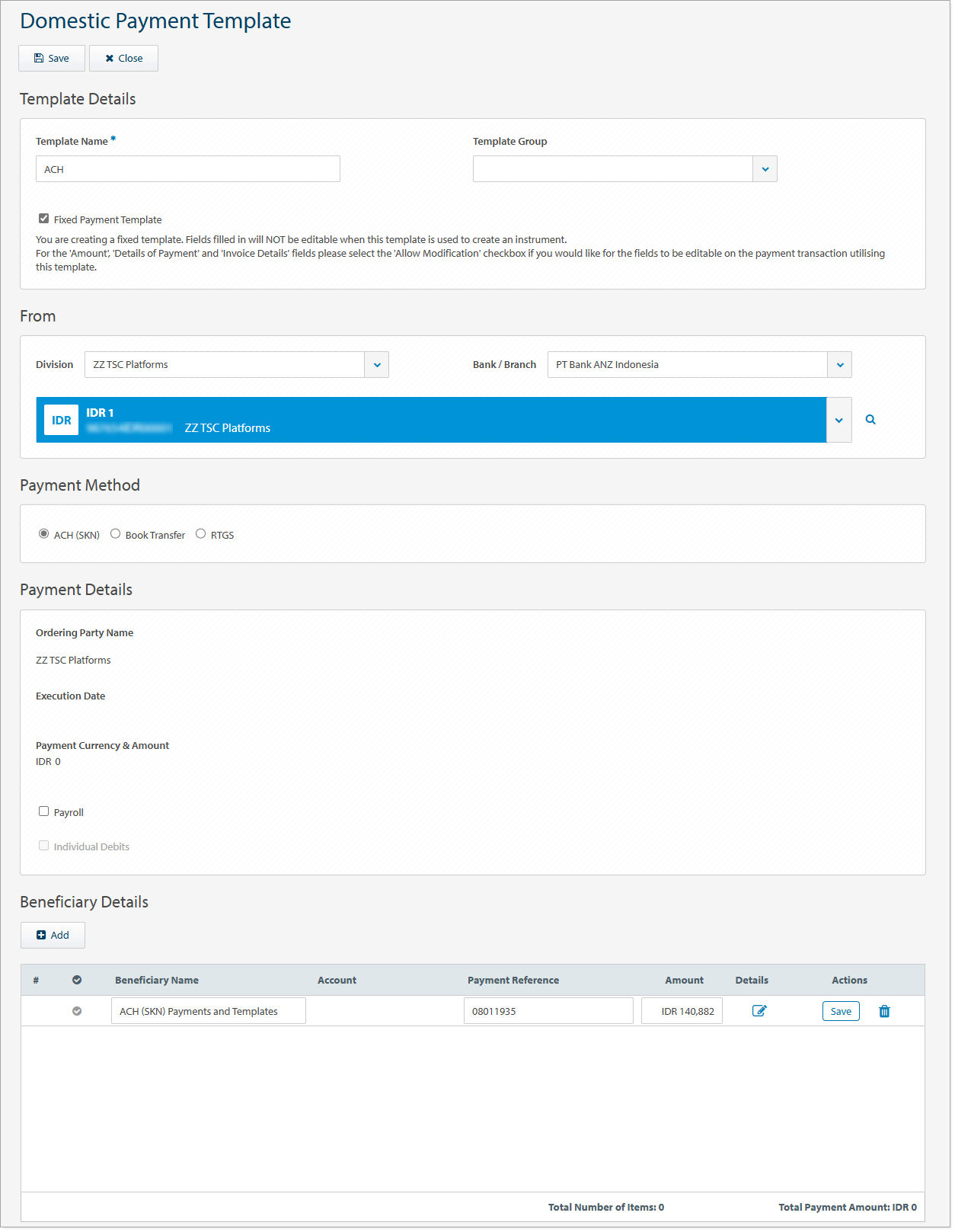
Task: Expand the IDR 1 account selector
Action: coord(838,421)
